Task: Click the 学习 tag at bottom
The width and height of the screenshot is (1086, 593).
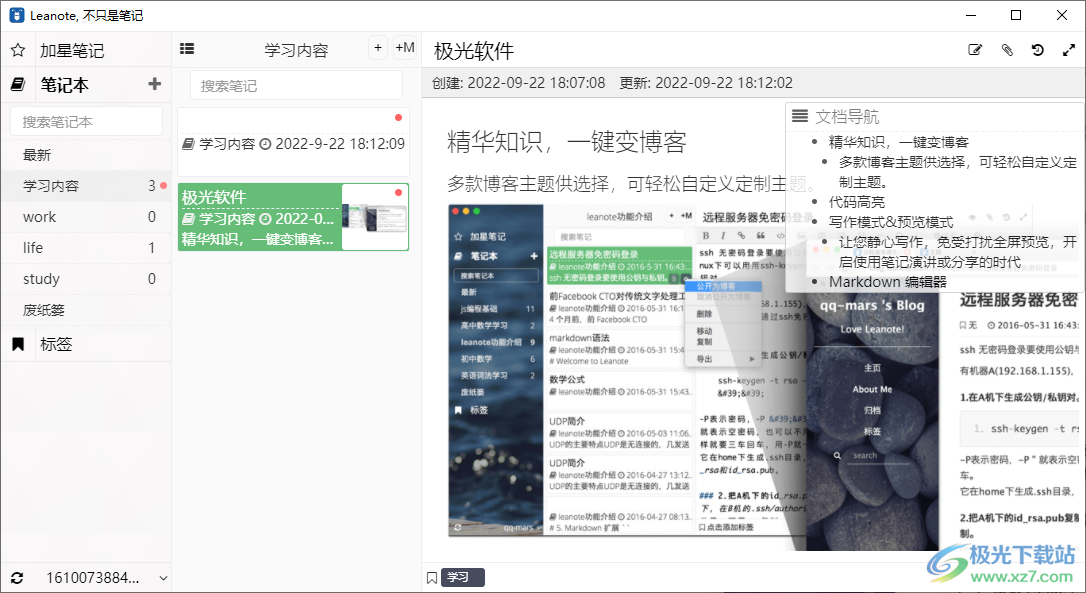Action: click(x=463, y=577)
